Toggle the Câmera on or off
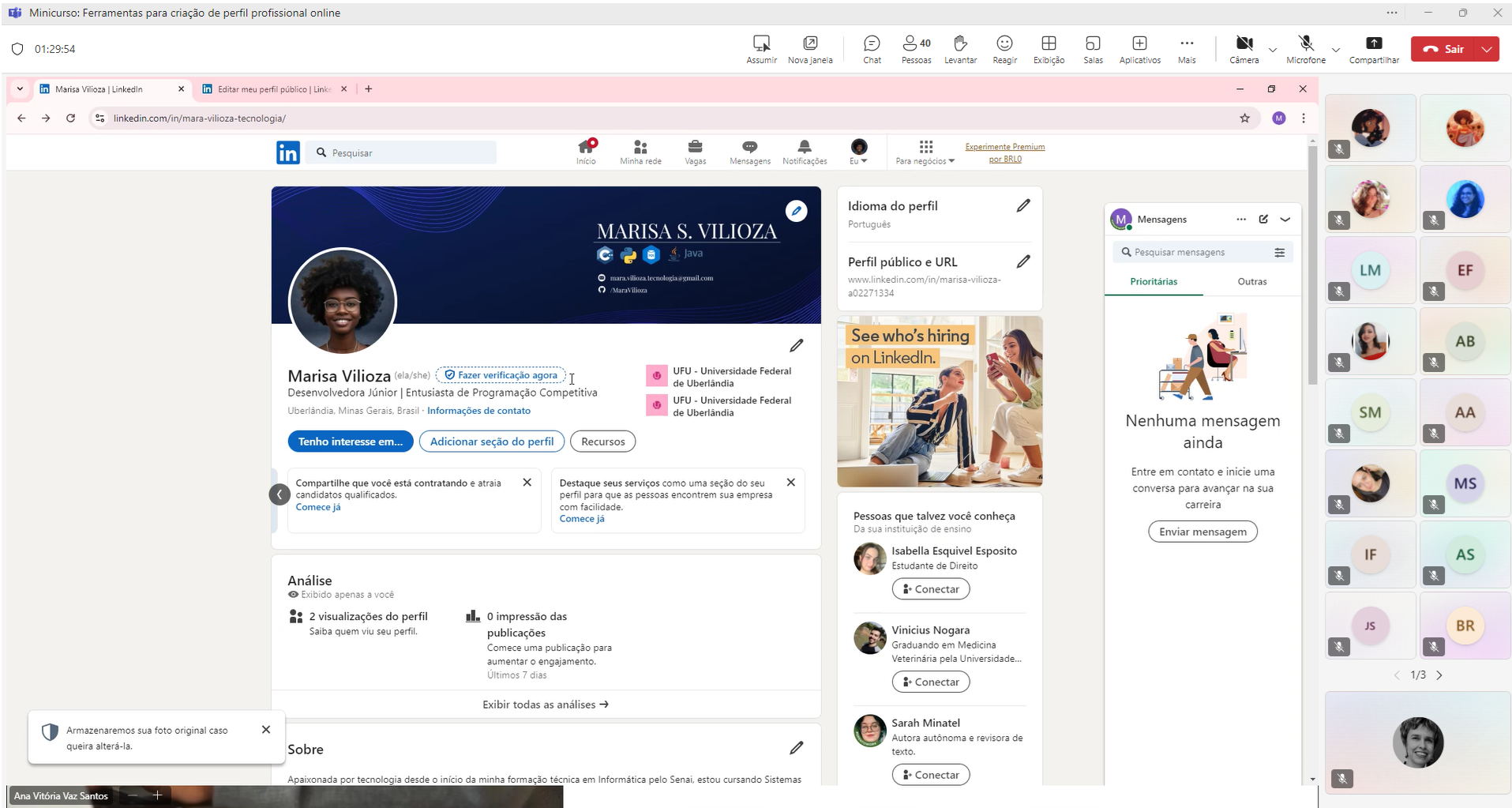The width and height of the screenshot is (1512, 808). pyautogui.click(x=1244, y=49)
